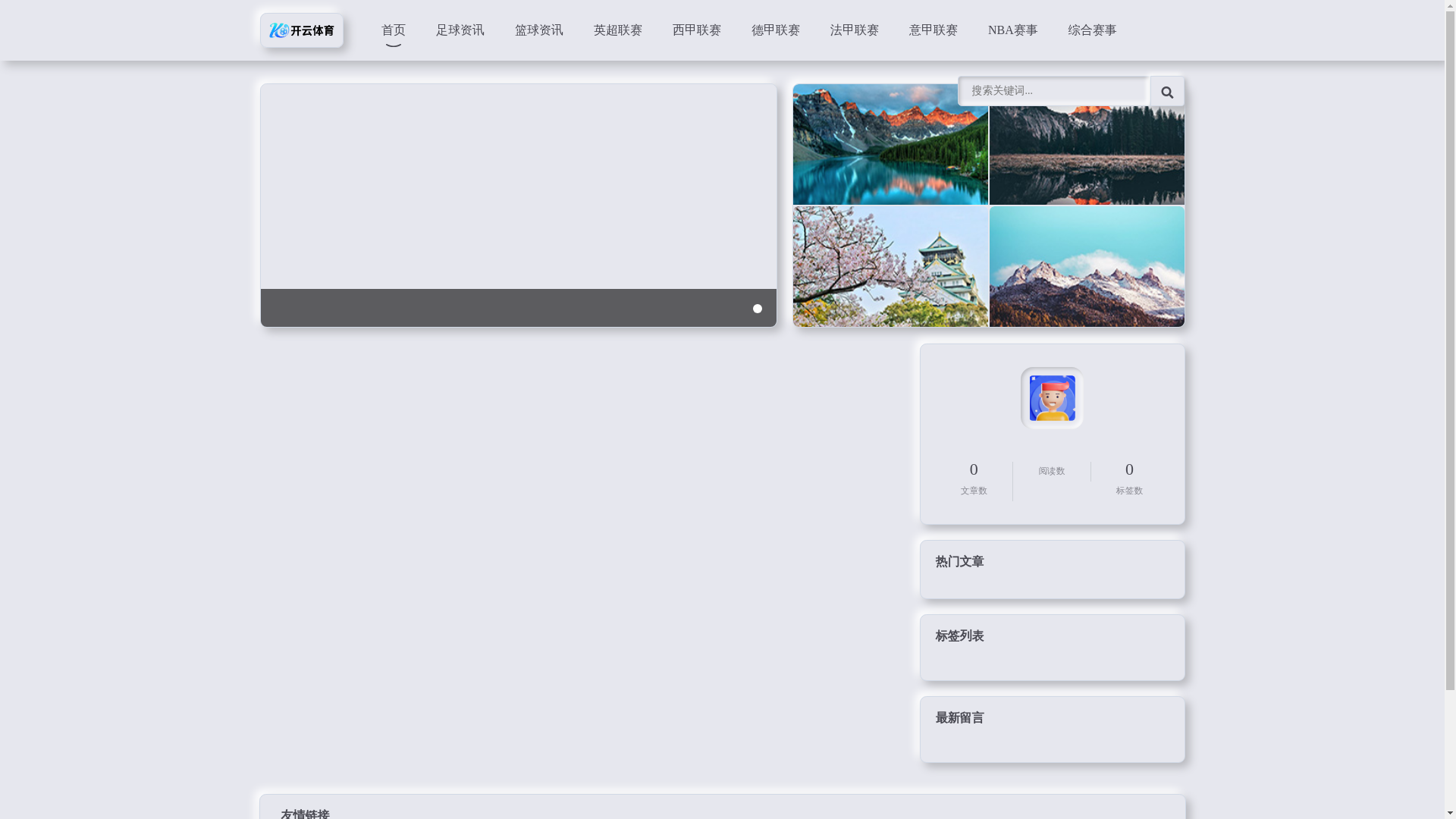Open the 首页 menu item

pyautogui.click(x=393, y=30)
